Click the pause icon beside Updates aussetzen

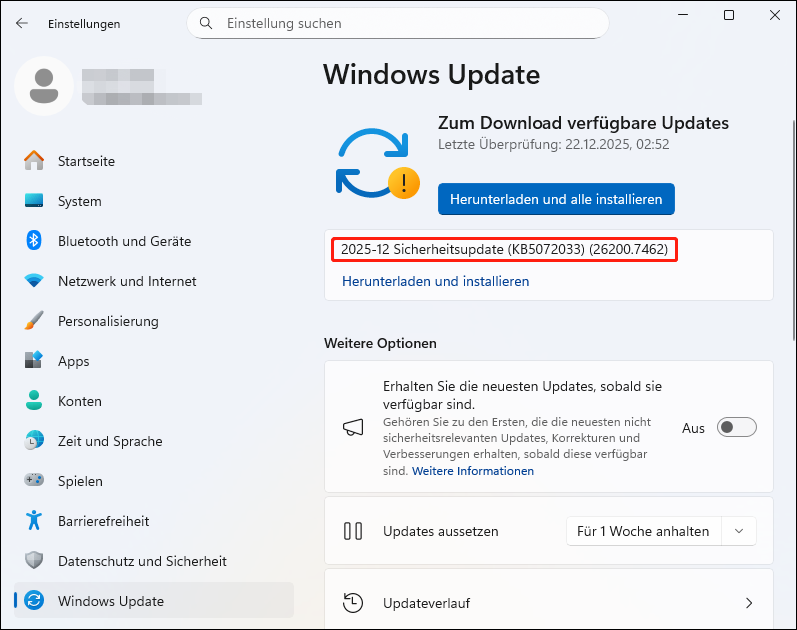tap(353, 531)
